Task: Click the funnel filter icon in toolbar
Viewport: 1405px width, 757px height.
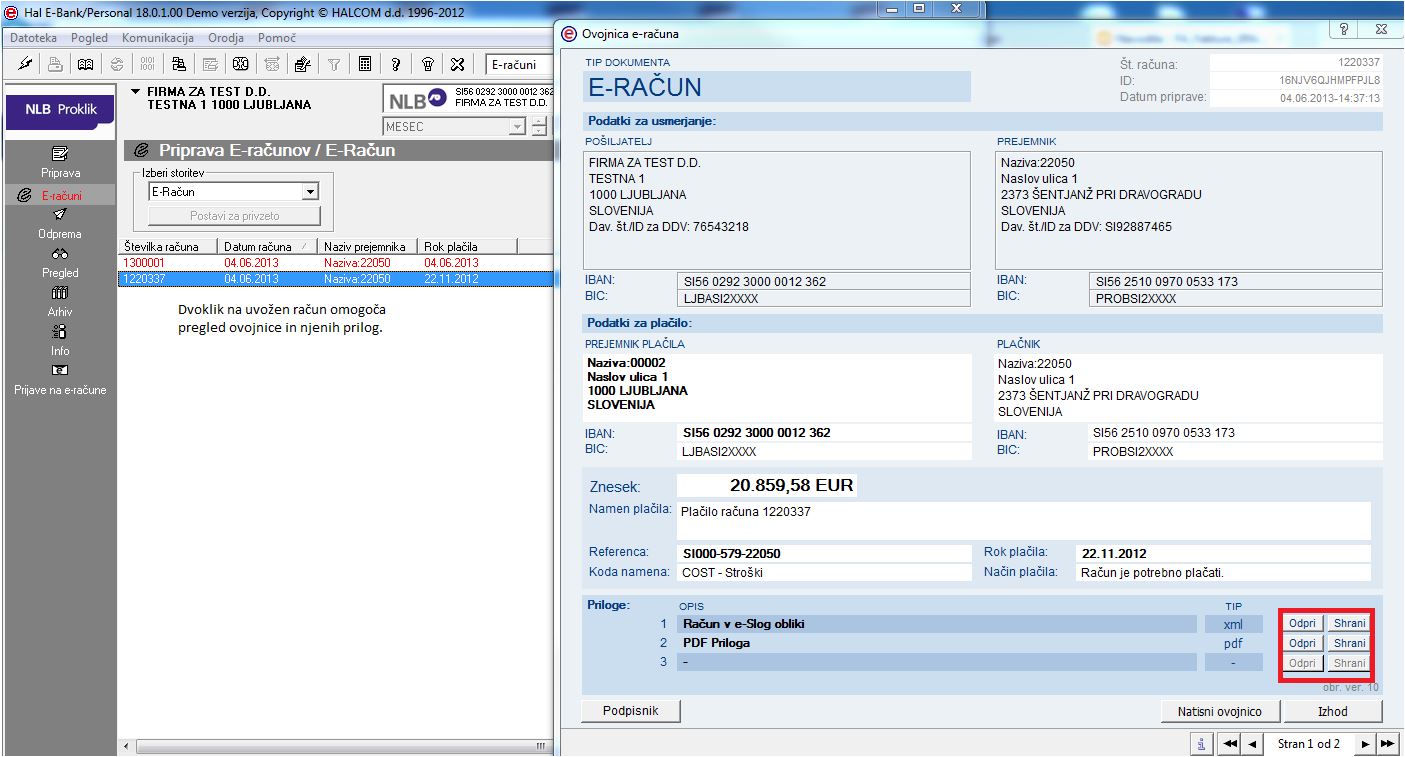Action: [x=334, y=64]
